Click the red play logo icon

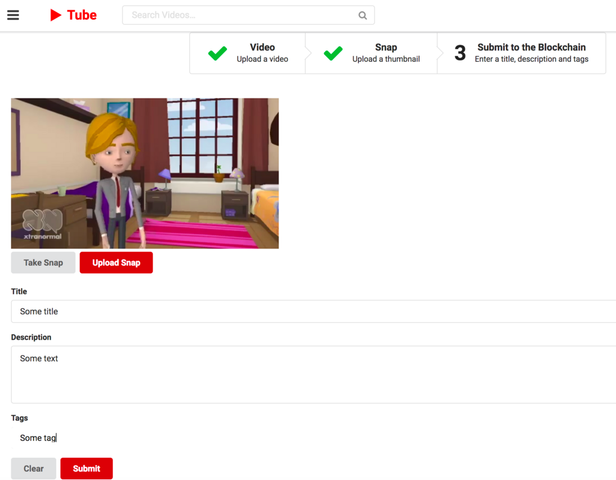[x=55, y=15]
